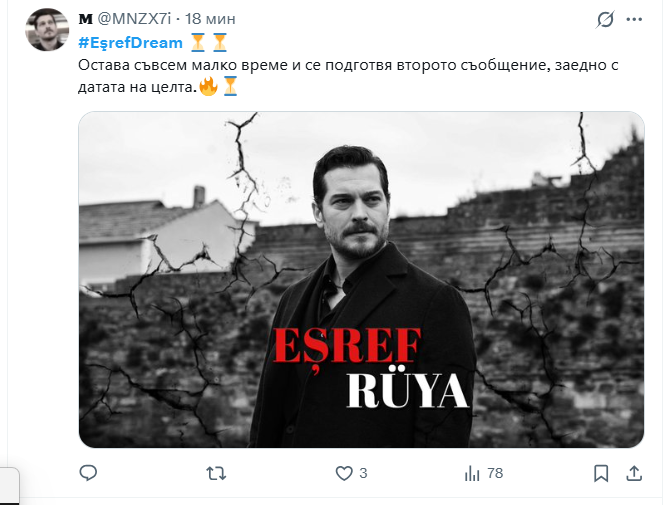670x505 pixels.
Task: Open the post's Bulgarian text body
Action: point(348,76)
